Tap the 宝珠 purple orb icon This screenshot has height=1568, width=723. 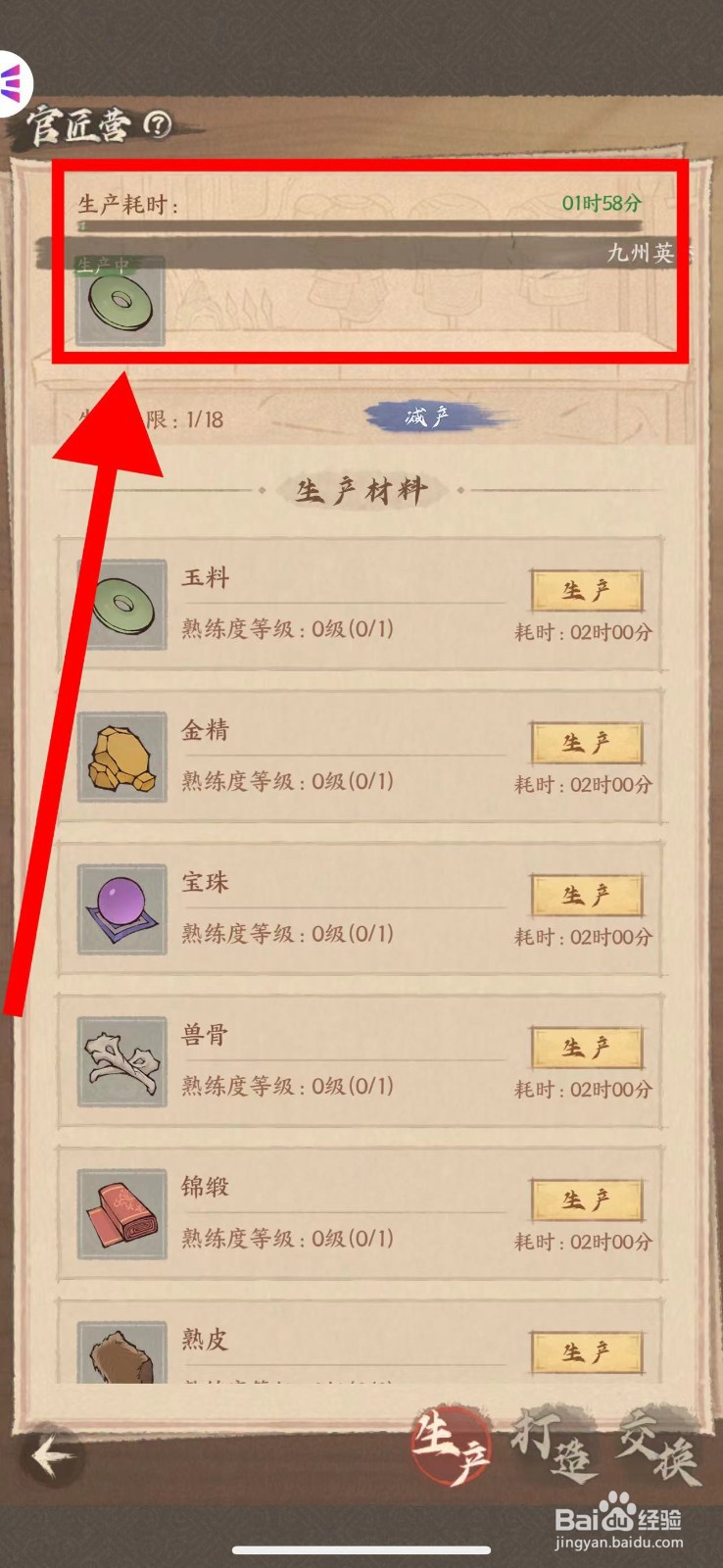[x=122, y=909]
